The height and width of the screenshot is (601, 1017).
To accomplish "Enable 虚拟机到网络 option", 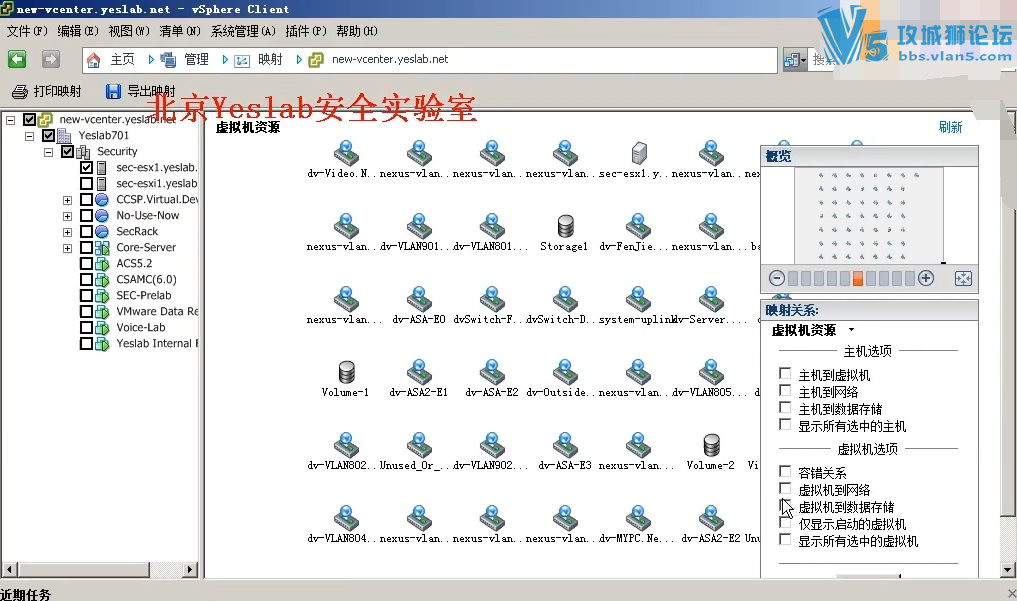I will point(785,488).
